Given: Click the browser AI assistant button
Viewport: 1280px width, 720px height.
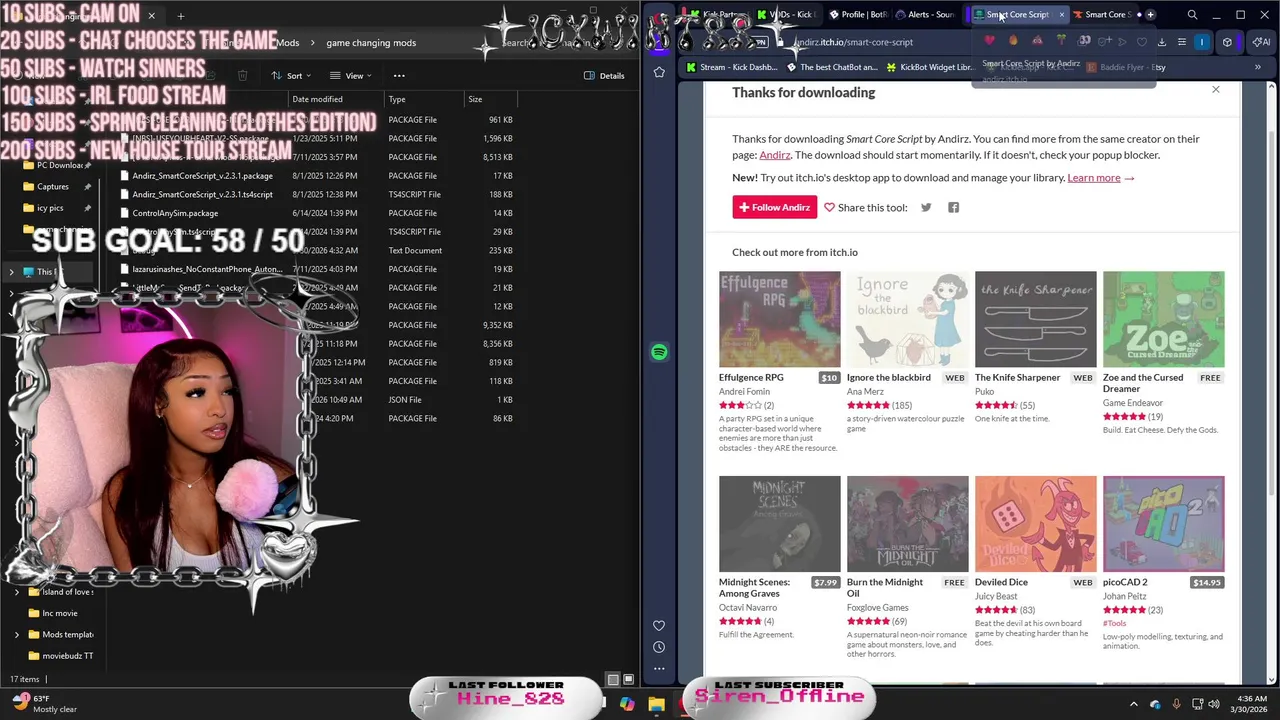Looking at the screenshot, I should (1262, 42).
